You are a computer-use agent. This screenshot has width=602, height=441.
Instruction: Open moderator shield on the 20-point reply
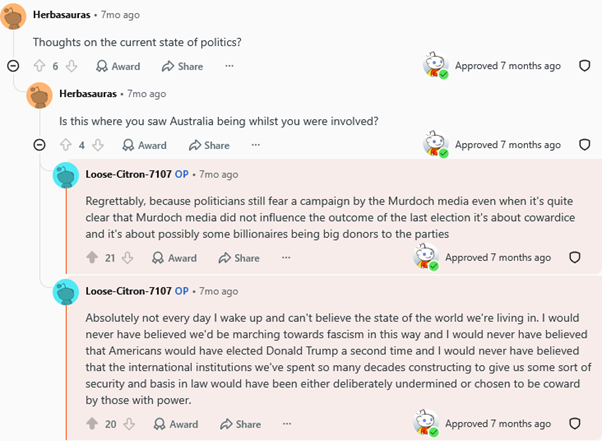point(574,423)
